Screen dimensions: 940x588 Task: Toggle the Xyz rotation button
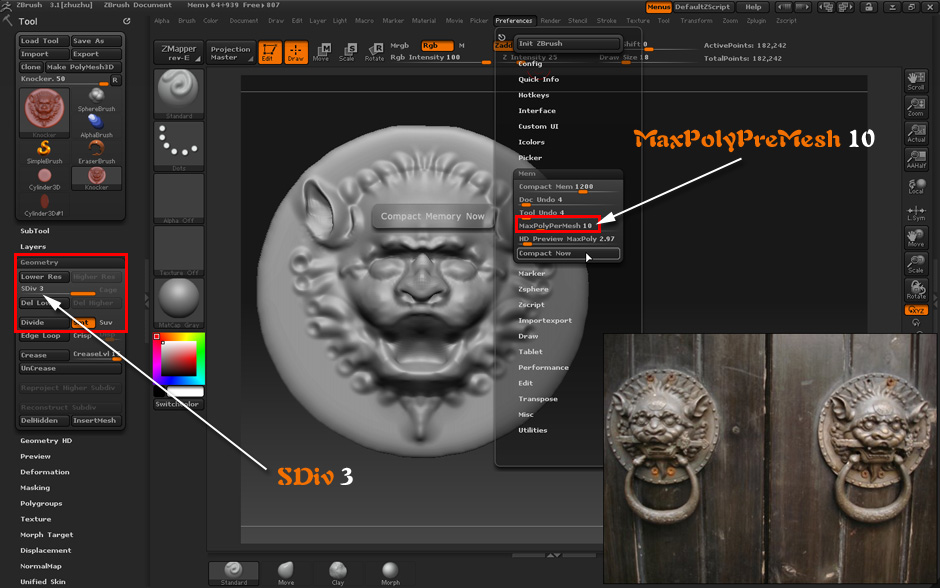pyautogui.click(x=916, y=310)
